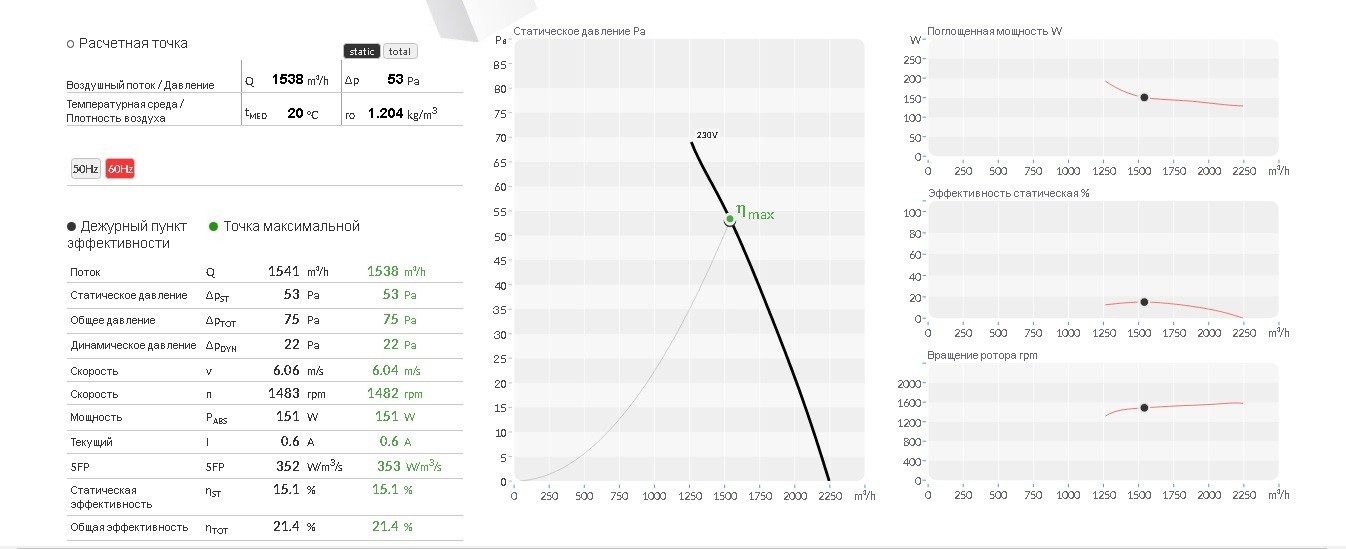Click the black dot on absorbed power chart

1144,97
